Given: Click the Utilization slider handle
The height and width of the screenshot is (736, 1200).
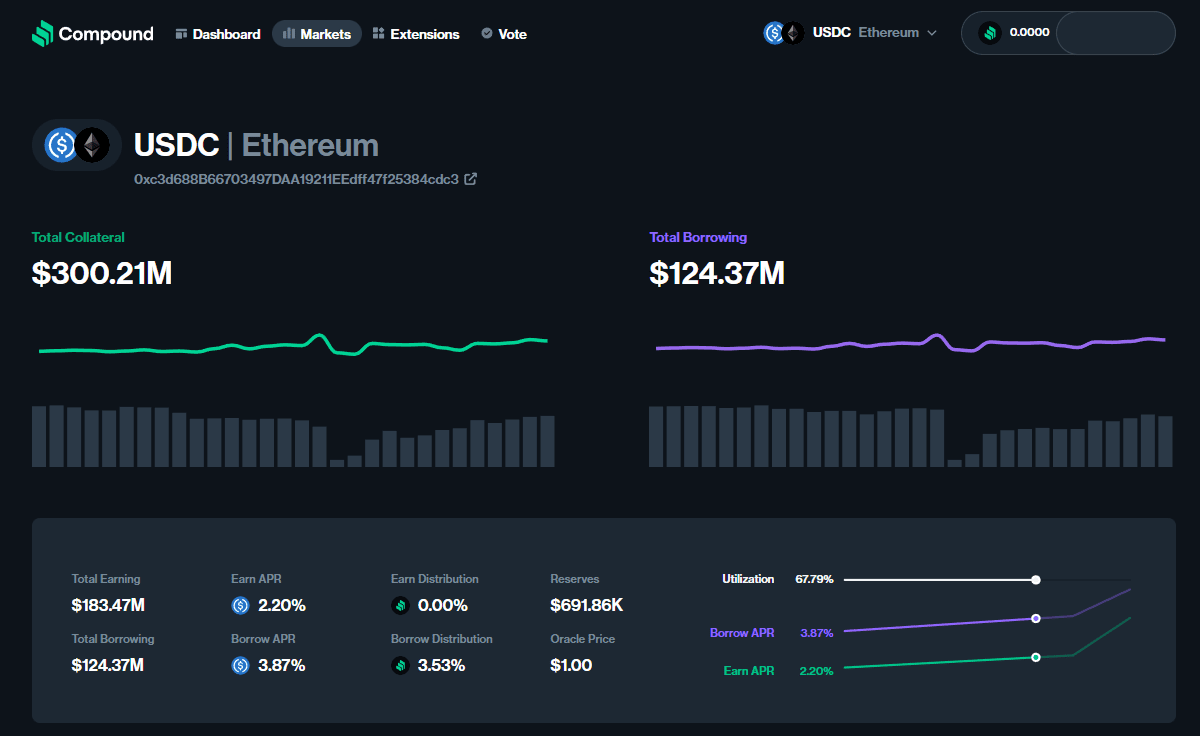Looking at the screenshot, I should click(1035, 579).
